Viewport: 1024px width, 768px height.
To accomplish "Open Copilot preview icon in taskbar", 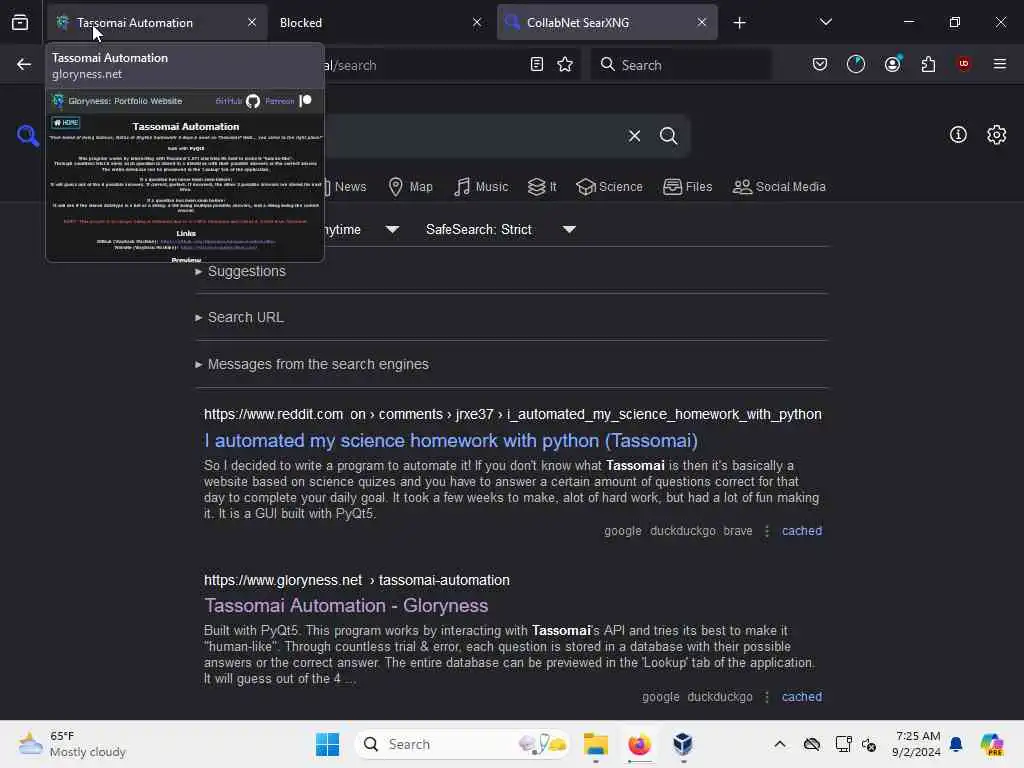I will point(992,744).
